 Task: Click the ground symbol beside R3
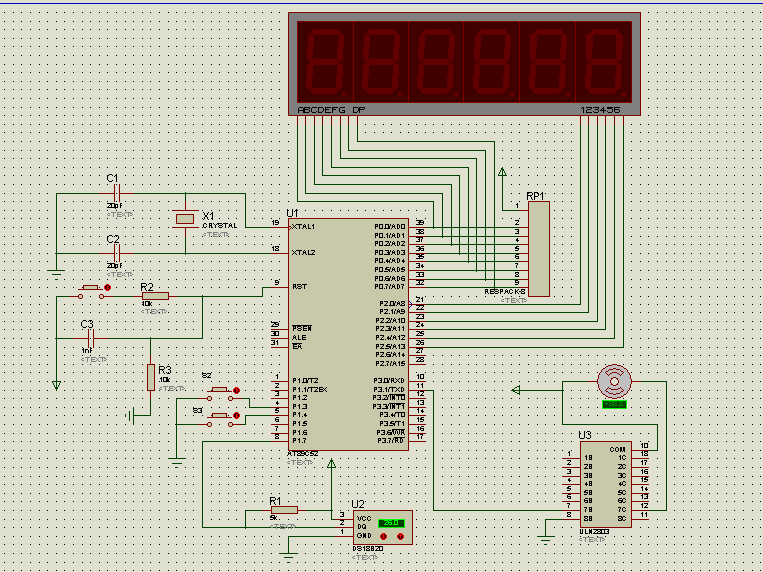(x=129, y=416)
